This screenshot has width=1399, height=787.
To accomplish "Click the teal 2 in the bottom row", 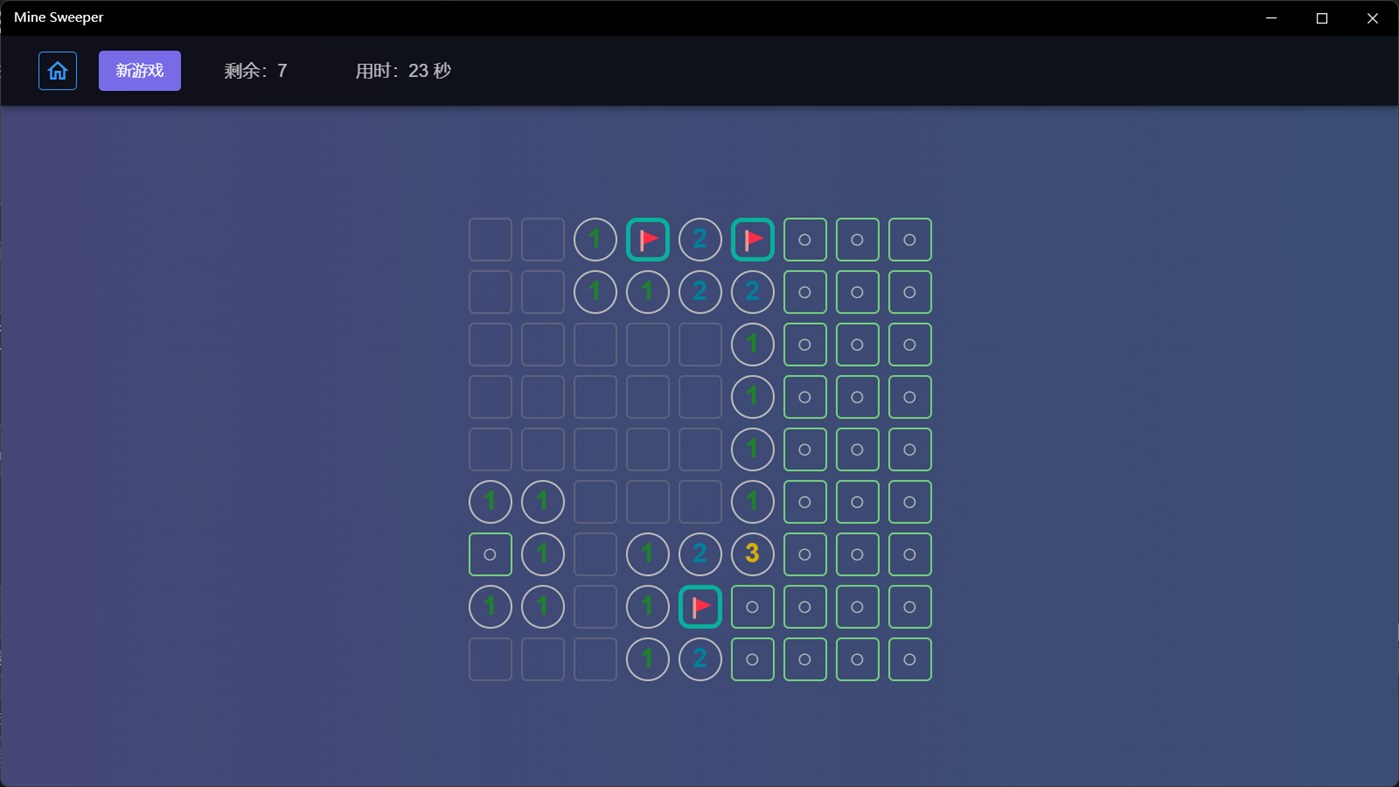I will tap(700, 659).
